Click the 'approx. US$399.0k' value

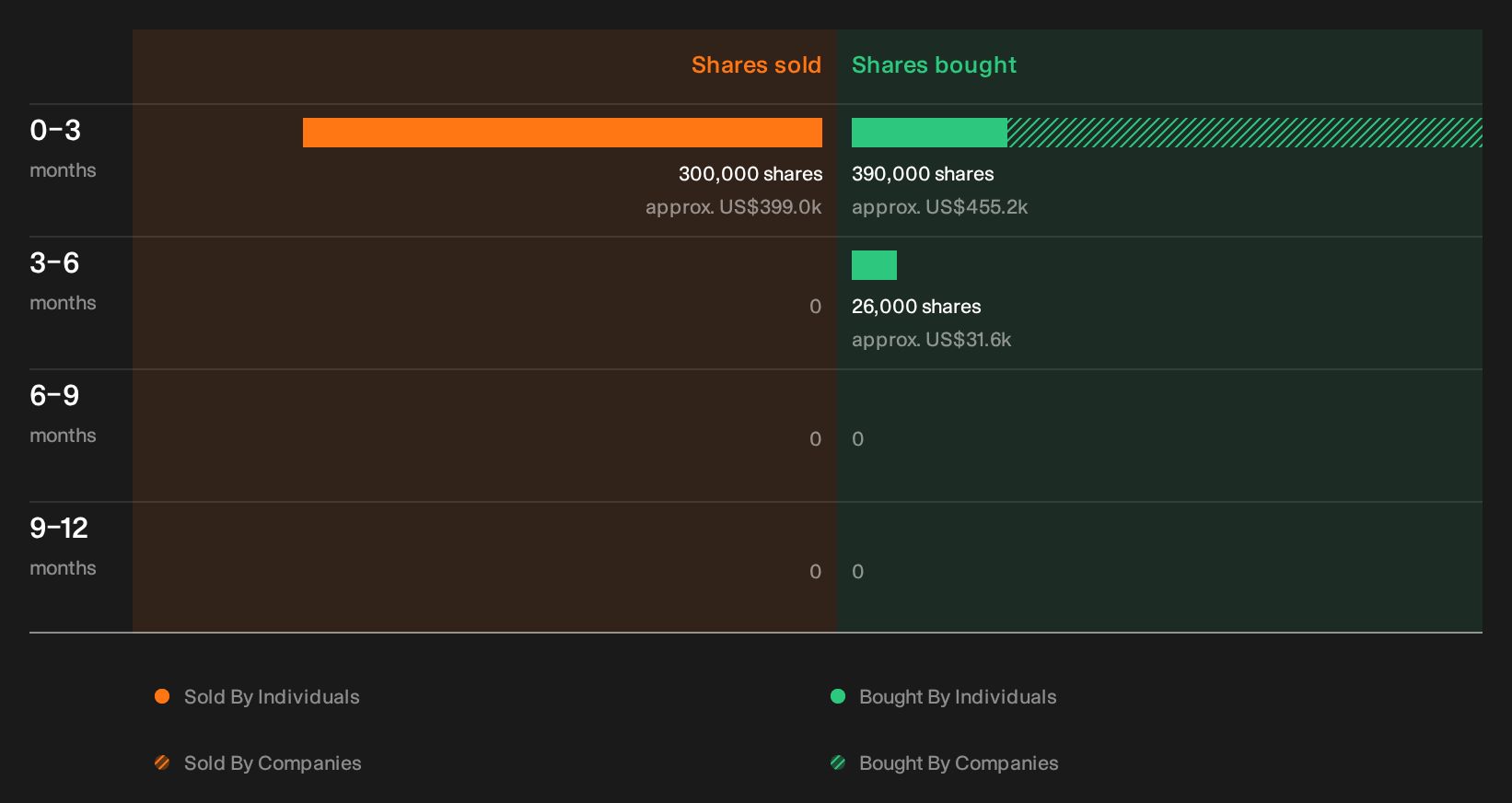tap(734, 207)
